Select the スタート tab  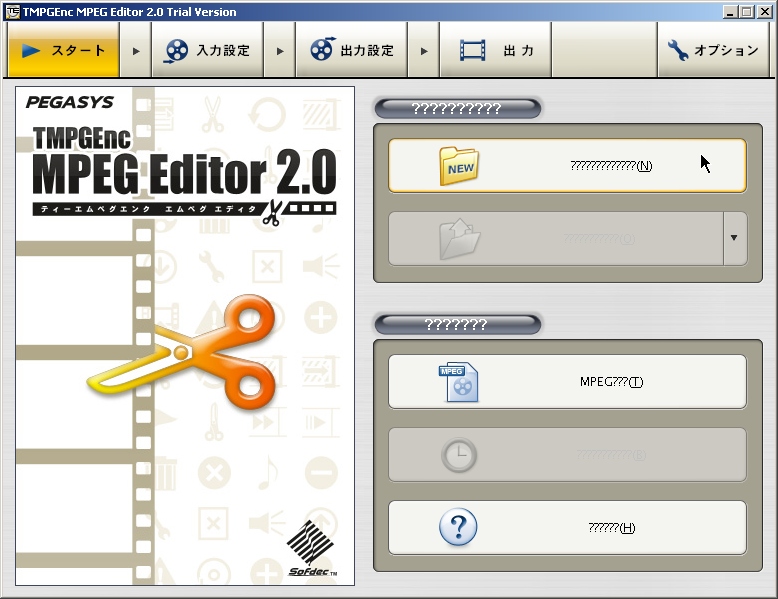(64, 50)
